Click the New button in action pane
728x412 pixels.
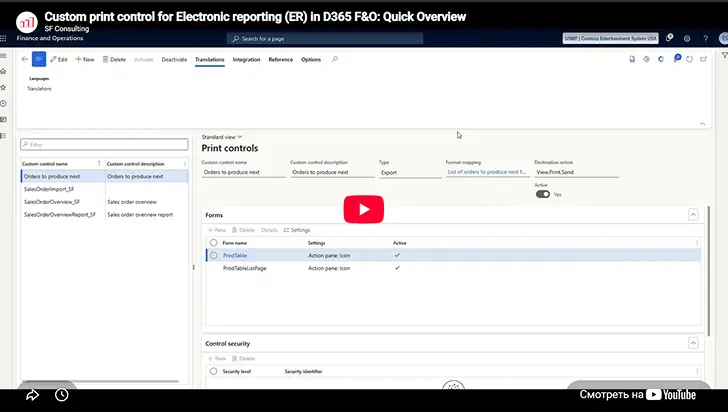85,59
